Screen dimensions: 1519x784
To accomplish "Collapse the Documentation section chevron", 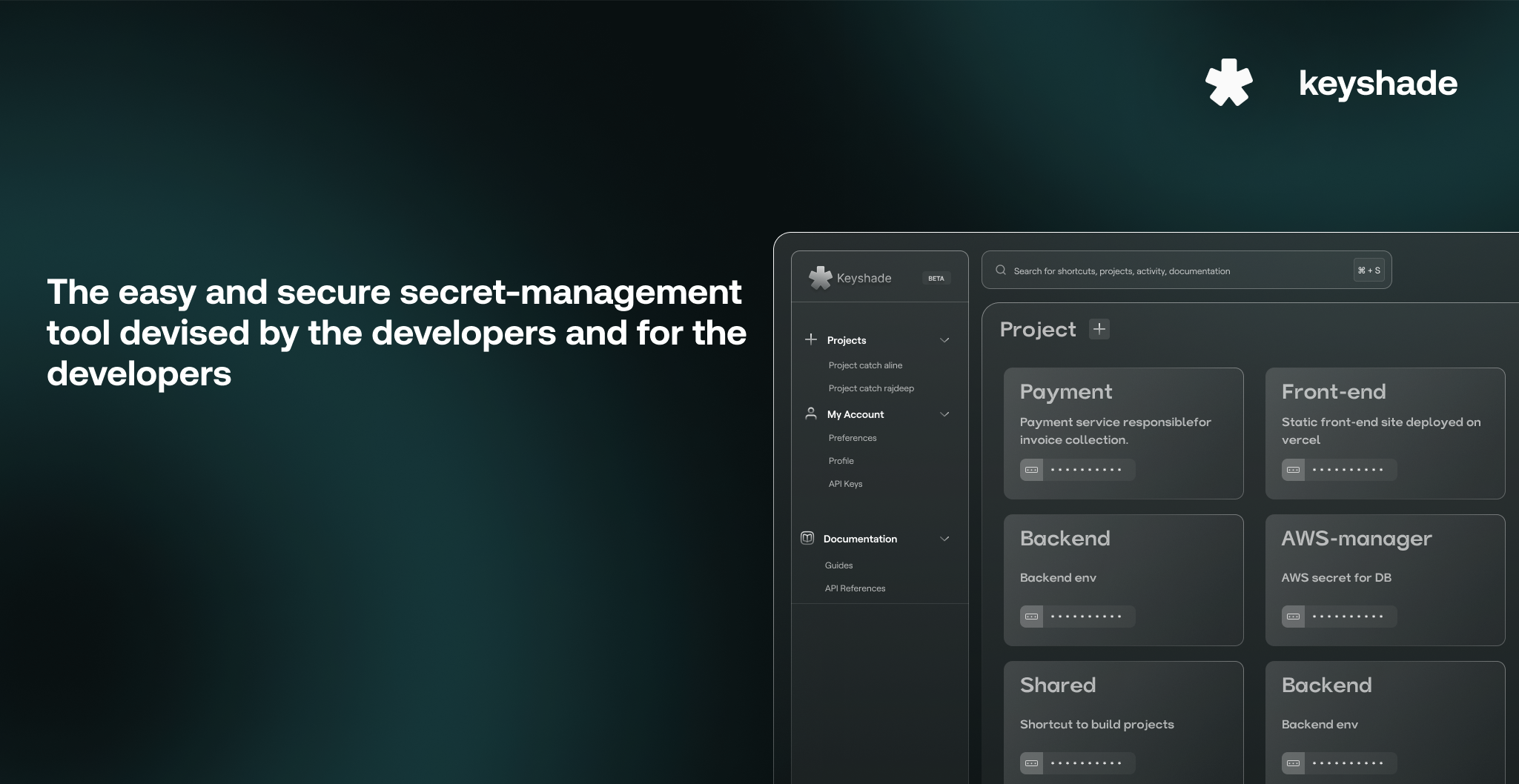I will point(944,539).
